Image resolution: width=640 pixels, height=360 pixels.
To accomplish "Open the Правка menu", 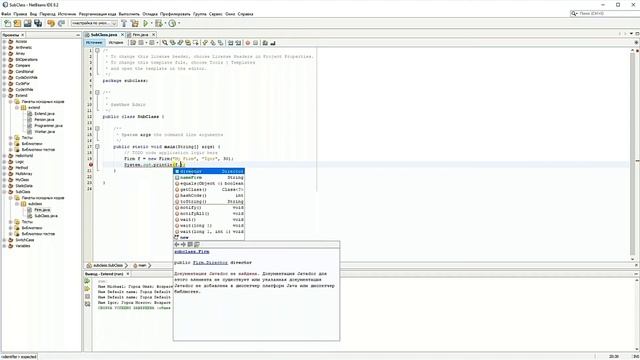I will coord(20,14).
